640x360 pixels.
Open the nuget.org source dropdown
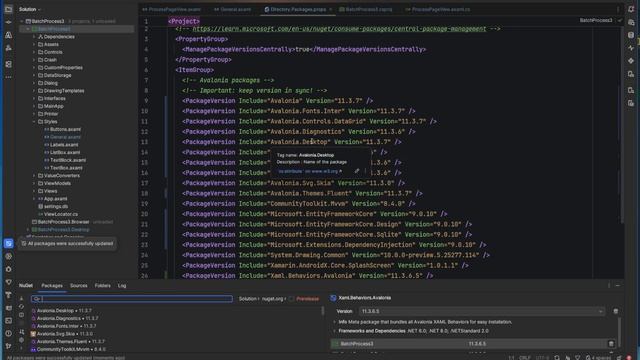pyautogui.click(x=274, y=299)
